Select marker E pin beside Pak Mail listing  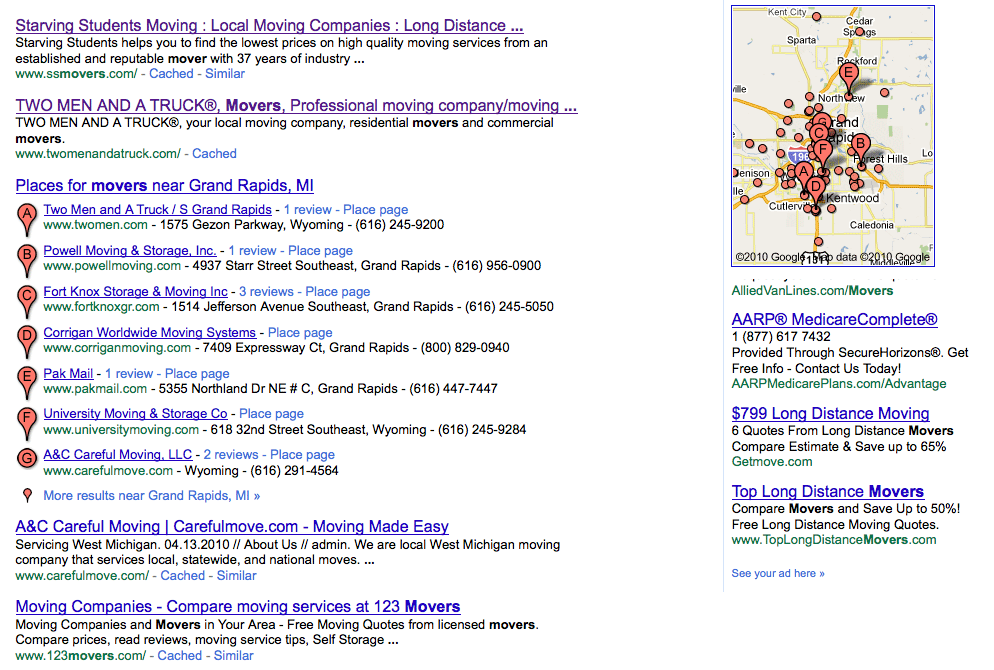pyautogui.click(x=27, y=379)
